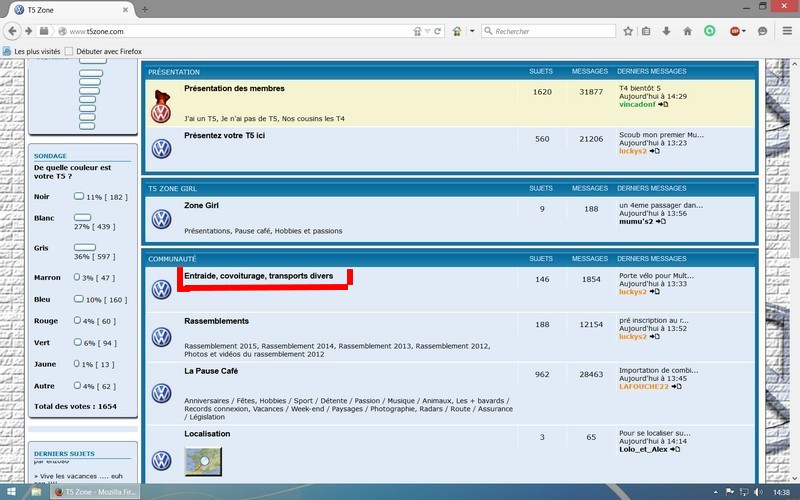Open LAFOUCHE22 user profile link
The image size is (800, 500).
click(644, 387)
